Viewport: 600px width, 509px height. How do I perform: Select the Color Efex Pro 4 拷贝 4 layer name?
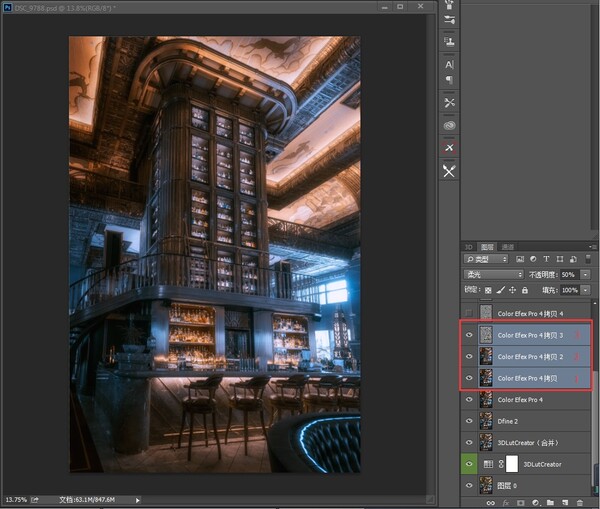point(530,313)
